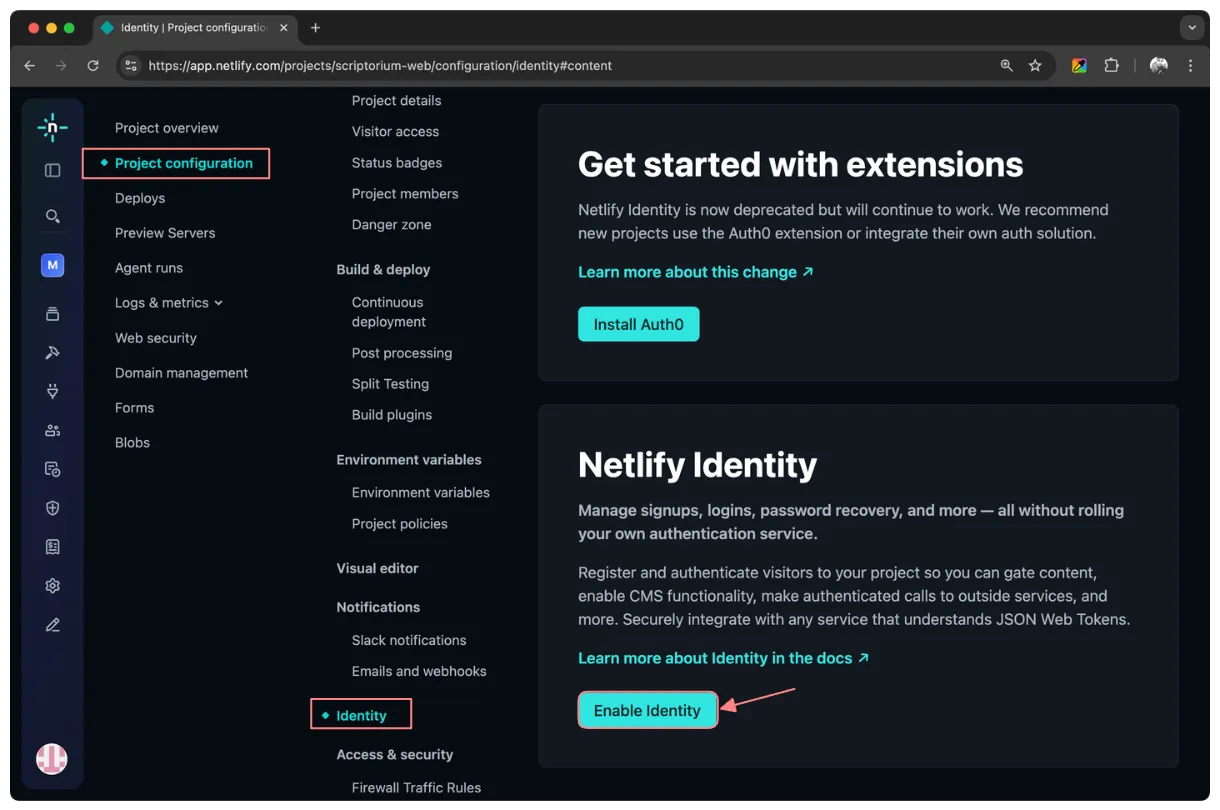1220x810 pixels.
Task: Open search with the magnifier sidebar icon
Action: (x=53, y=216)
